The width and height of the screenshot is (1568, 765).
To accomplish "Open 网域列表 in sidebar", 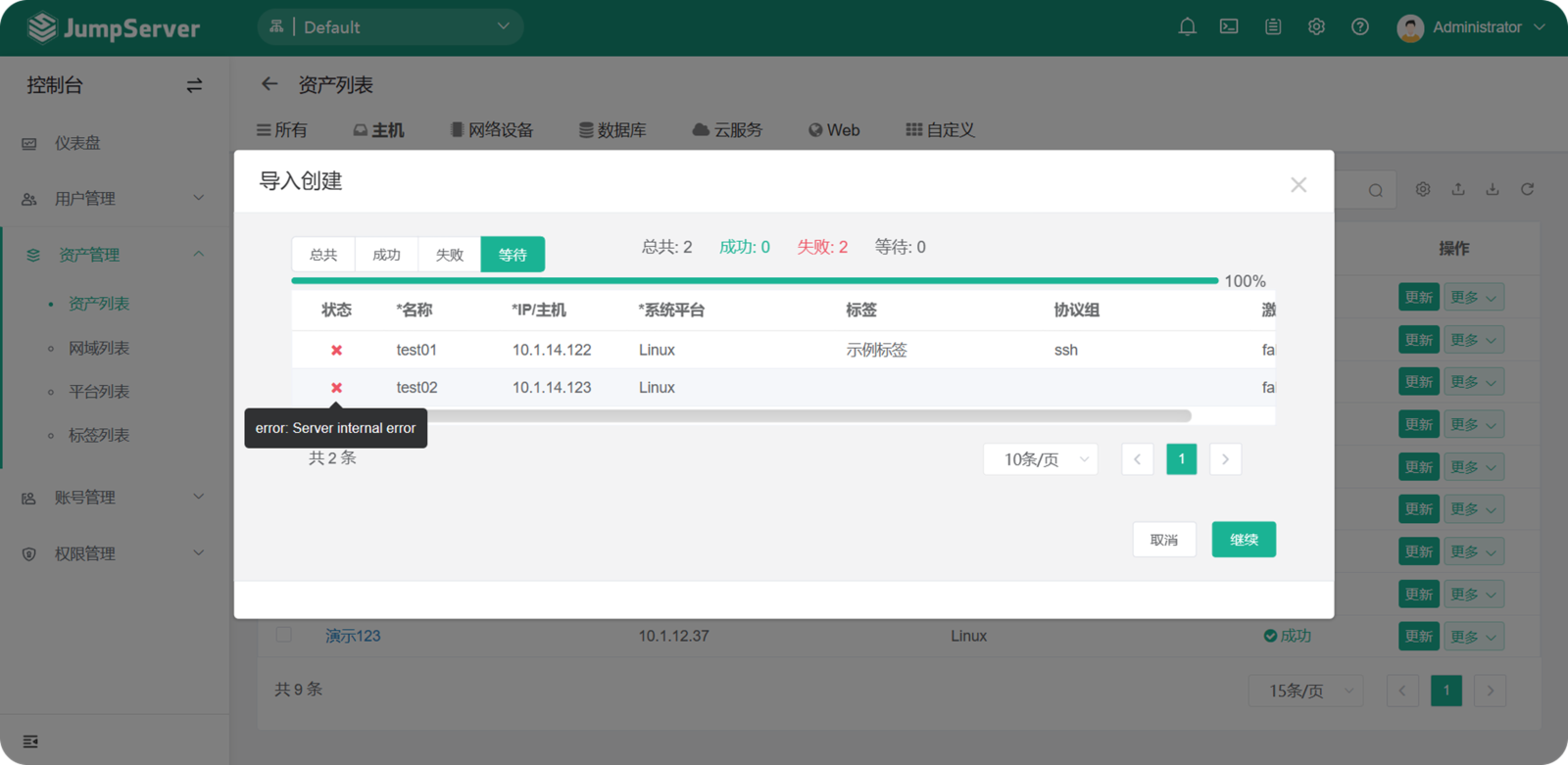I will tap(99, 348).
